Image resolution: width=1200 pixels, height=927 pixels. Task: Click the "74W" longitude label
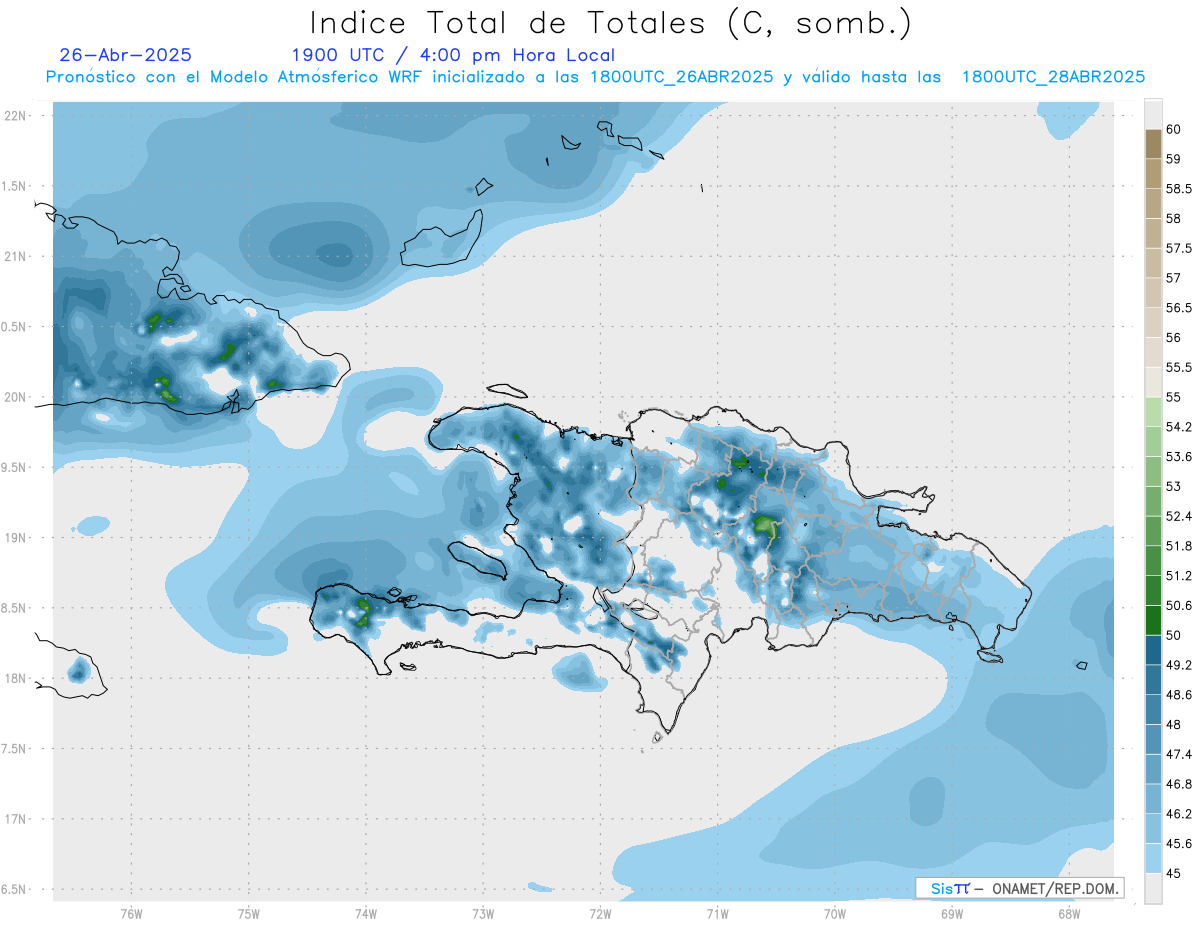tap(366, 914)
